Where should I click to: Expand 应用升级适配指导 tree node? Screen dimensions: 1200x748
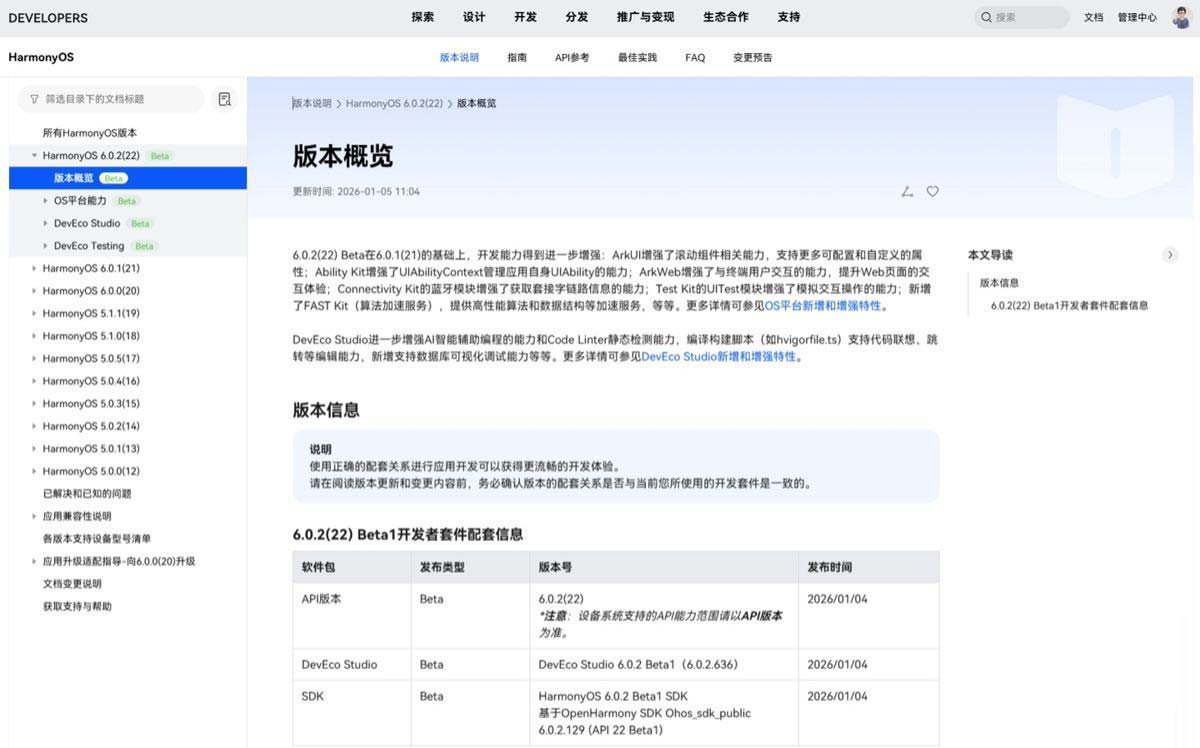(34, 561)
